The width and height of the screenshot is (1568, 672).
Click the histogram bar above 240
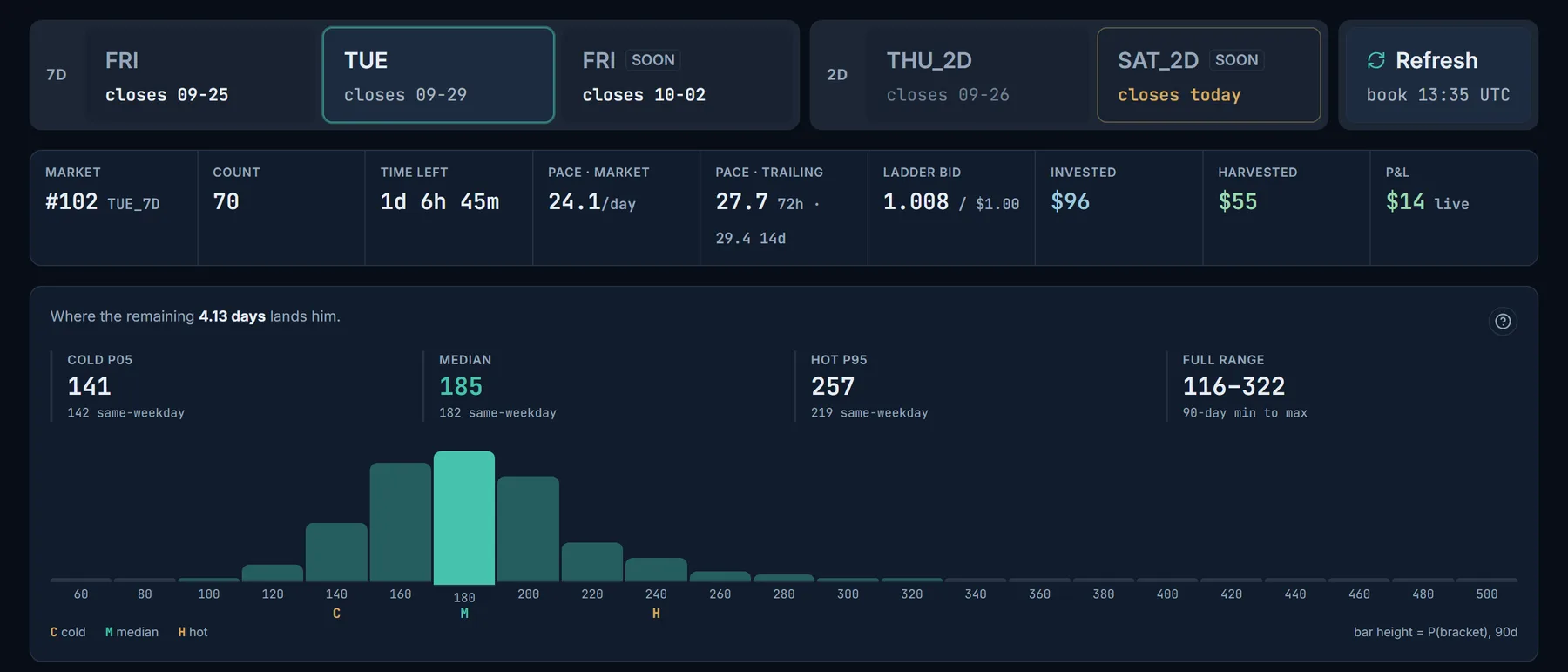(656, 570)
